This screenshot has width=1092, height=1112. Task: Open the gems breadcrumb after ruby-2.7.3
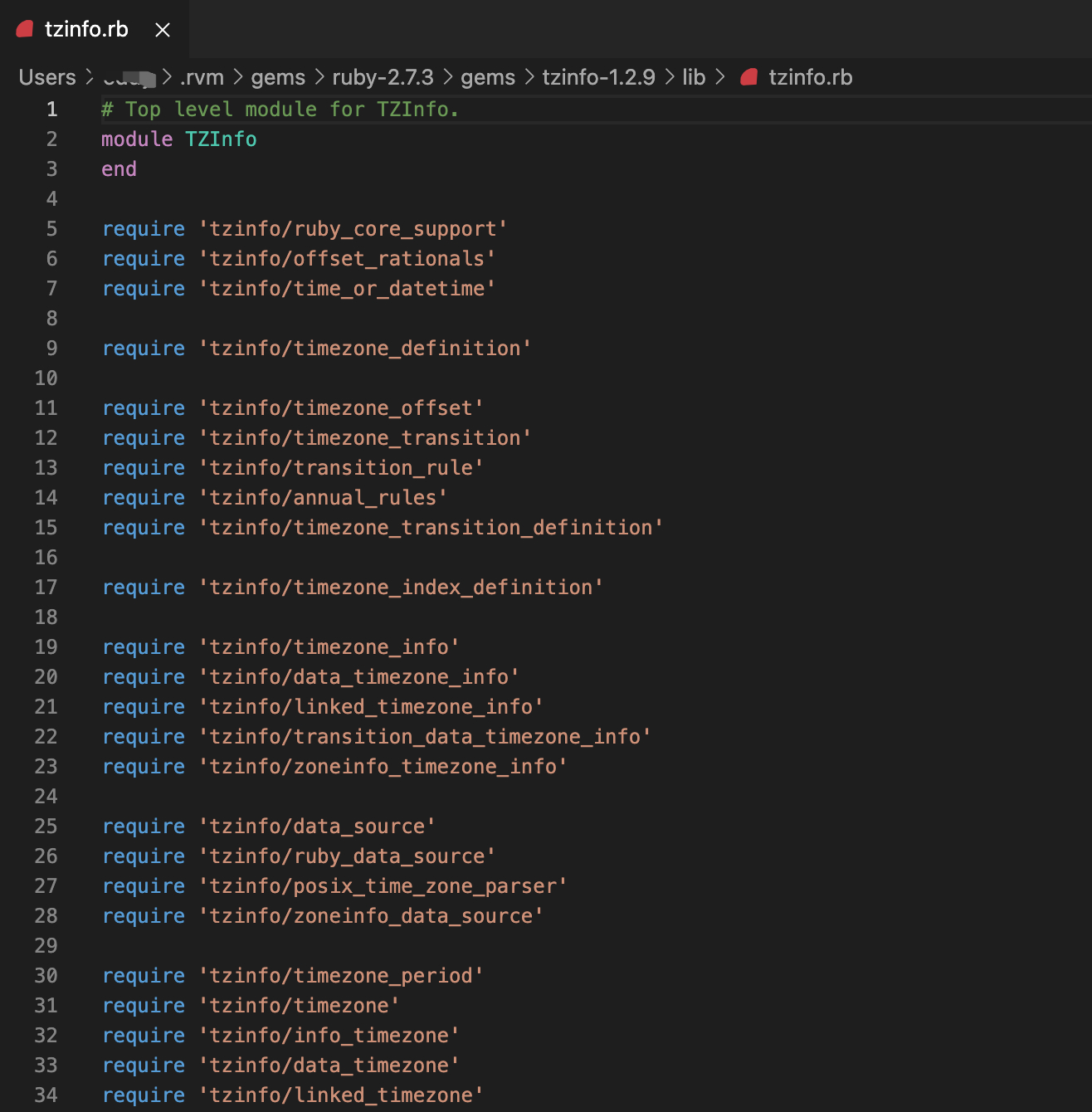488,77
